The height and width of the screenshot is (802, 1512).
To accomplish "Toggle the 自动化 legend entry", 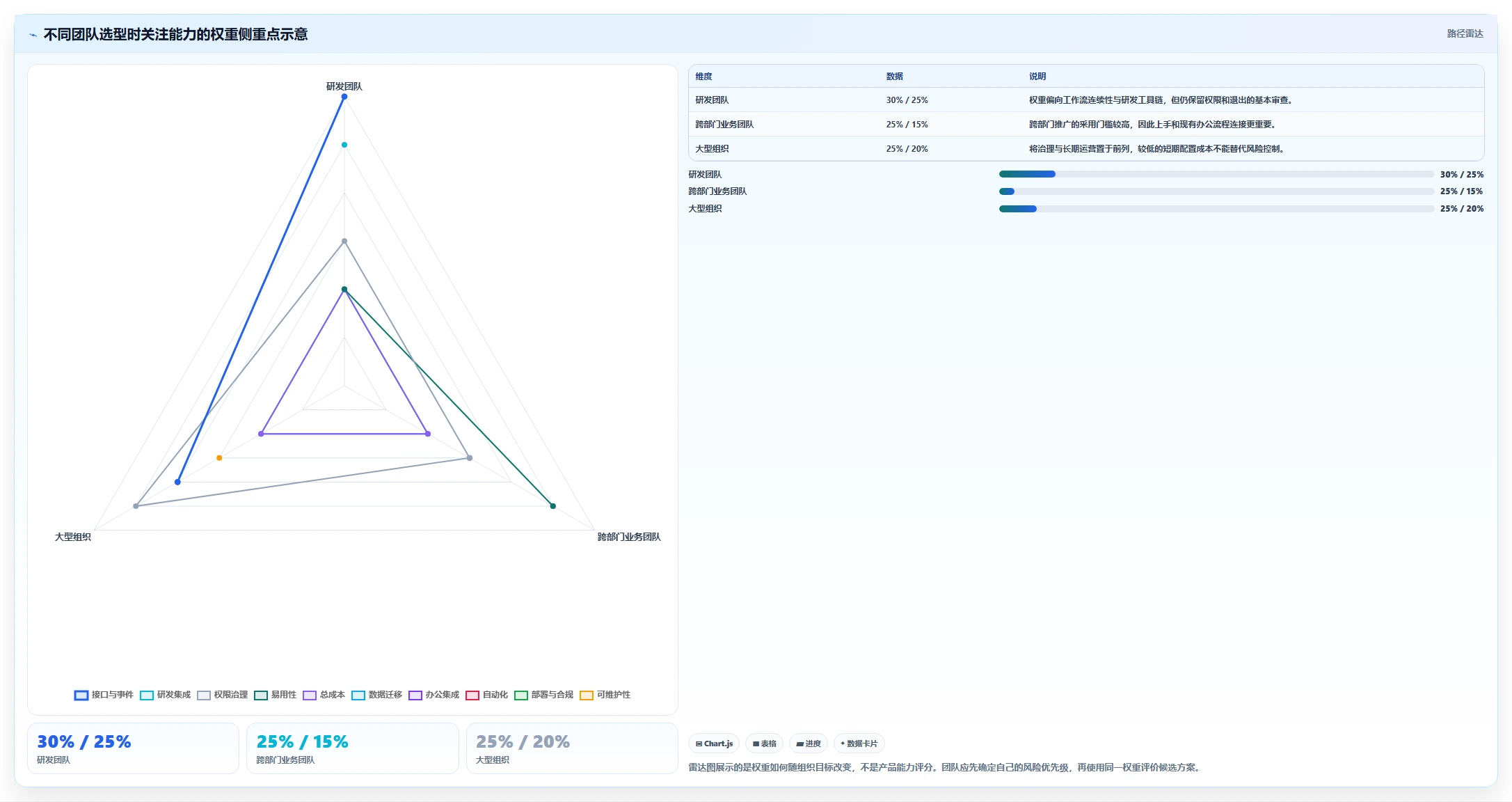I will tap(486, 695).
